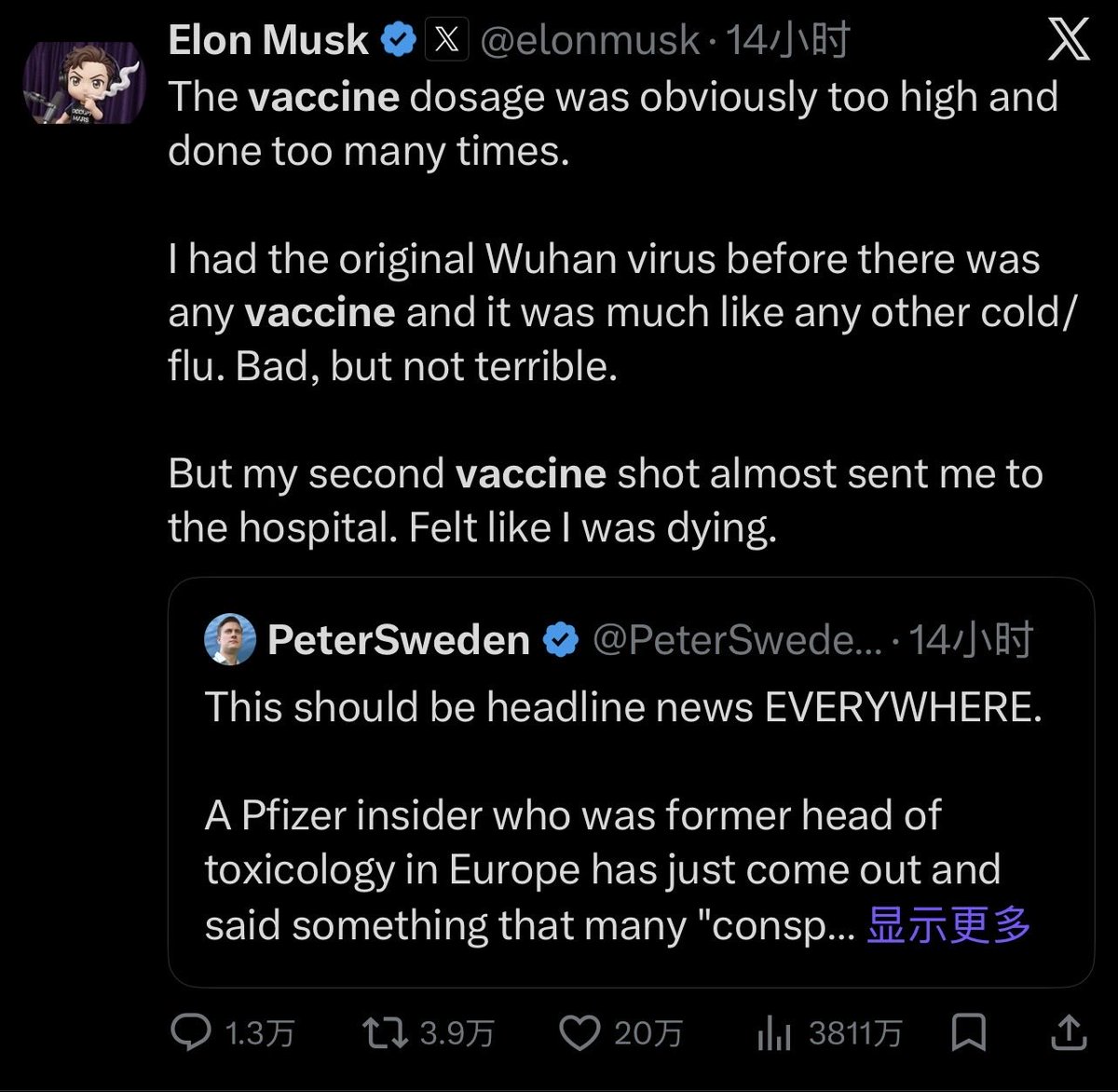Open the @elonmusk handle link
Image resolution: width=1118 pixels, height=1092 pixels.
[589, 40]
